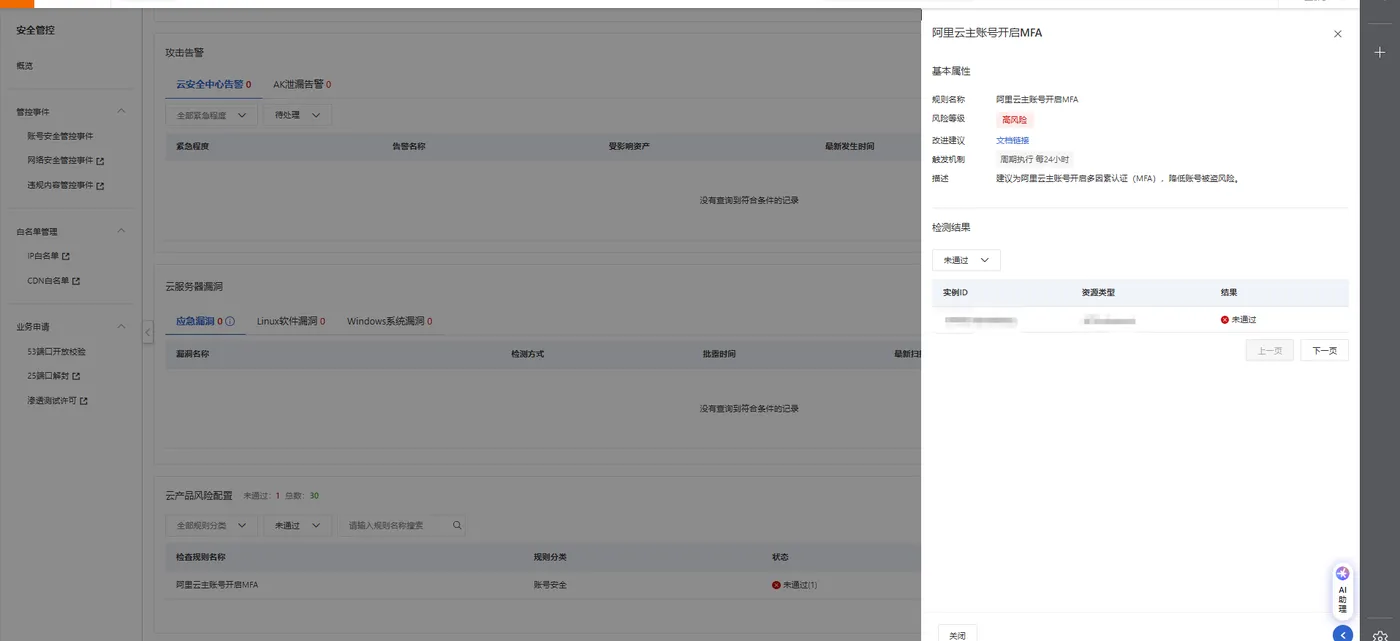Switch to Windows系统漏洞 tab
The width and height of the screenshot is (1400, 641).
click(390, 321)
